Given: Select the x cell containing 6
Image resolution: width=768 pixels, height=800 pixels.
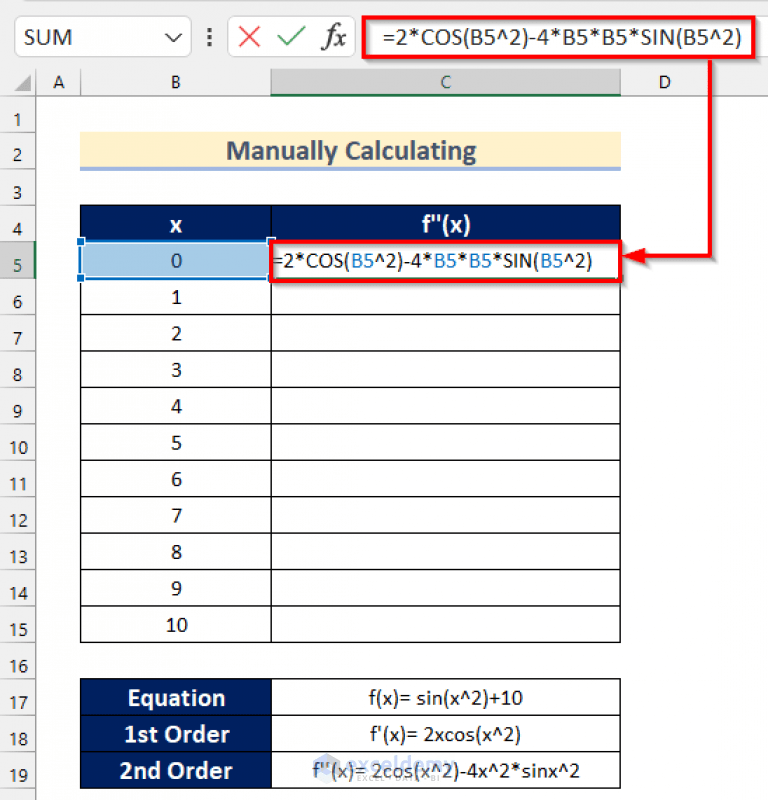Looking at the screenshot, I should coord(176,479).
